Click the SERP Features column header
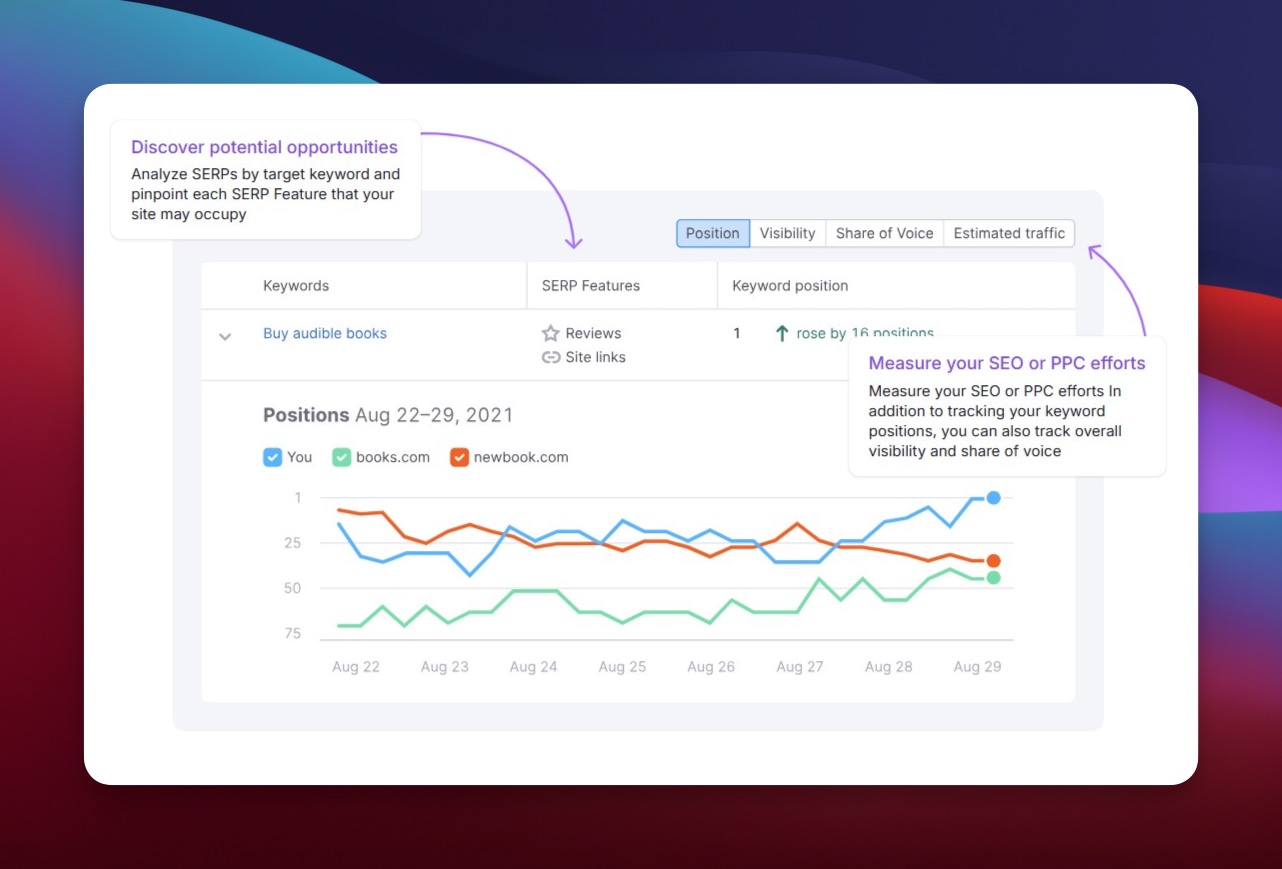This screenshot has height=869, width=1282. (x=590, y=285)
